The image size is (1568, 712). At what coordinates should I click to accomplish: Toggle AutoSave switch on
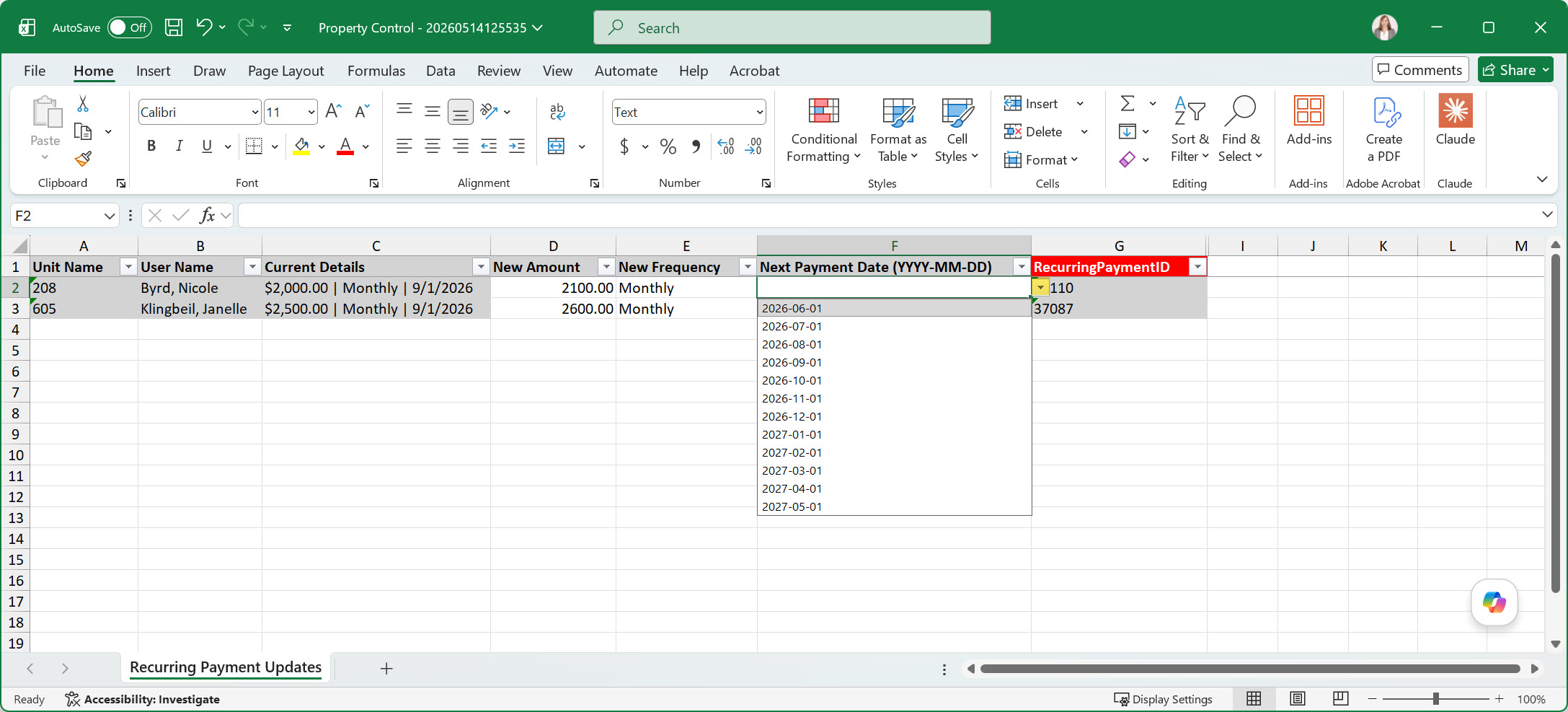point(130,27)
